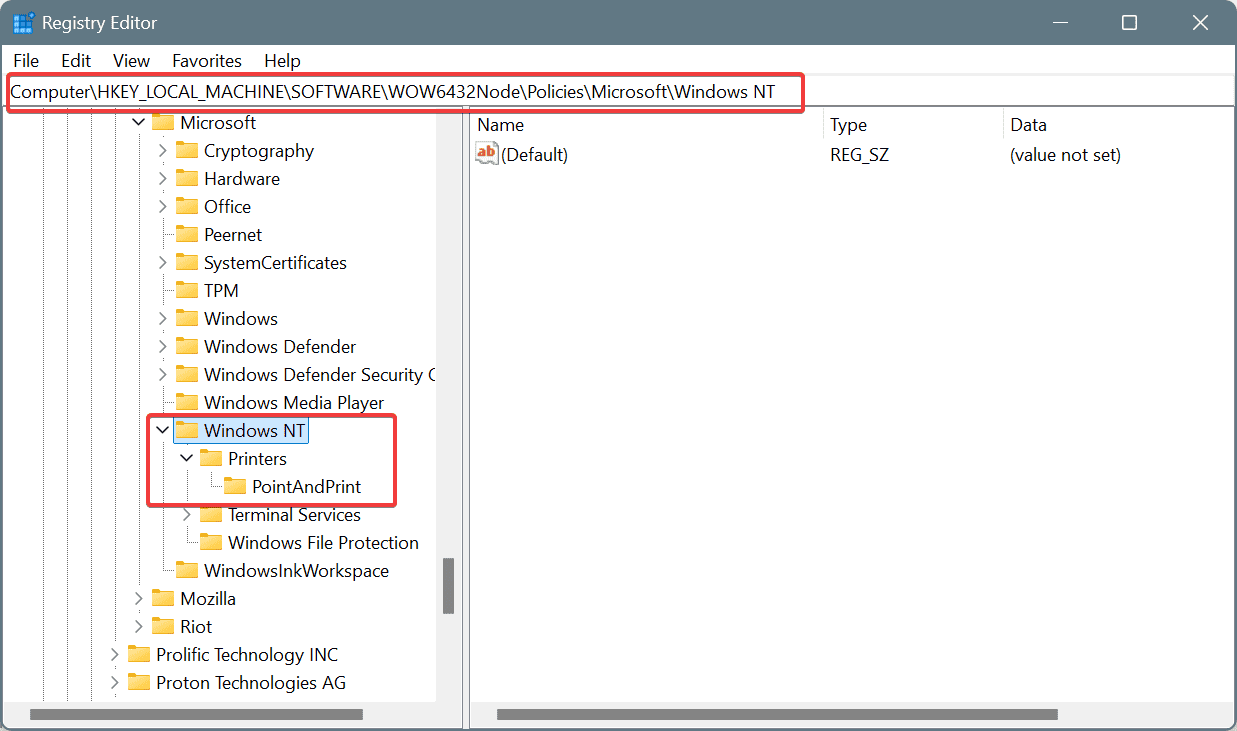1237x731 pixels.
Task: Click the registry path address bar
Action: (x=618, y=92)
